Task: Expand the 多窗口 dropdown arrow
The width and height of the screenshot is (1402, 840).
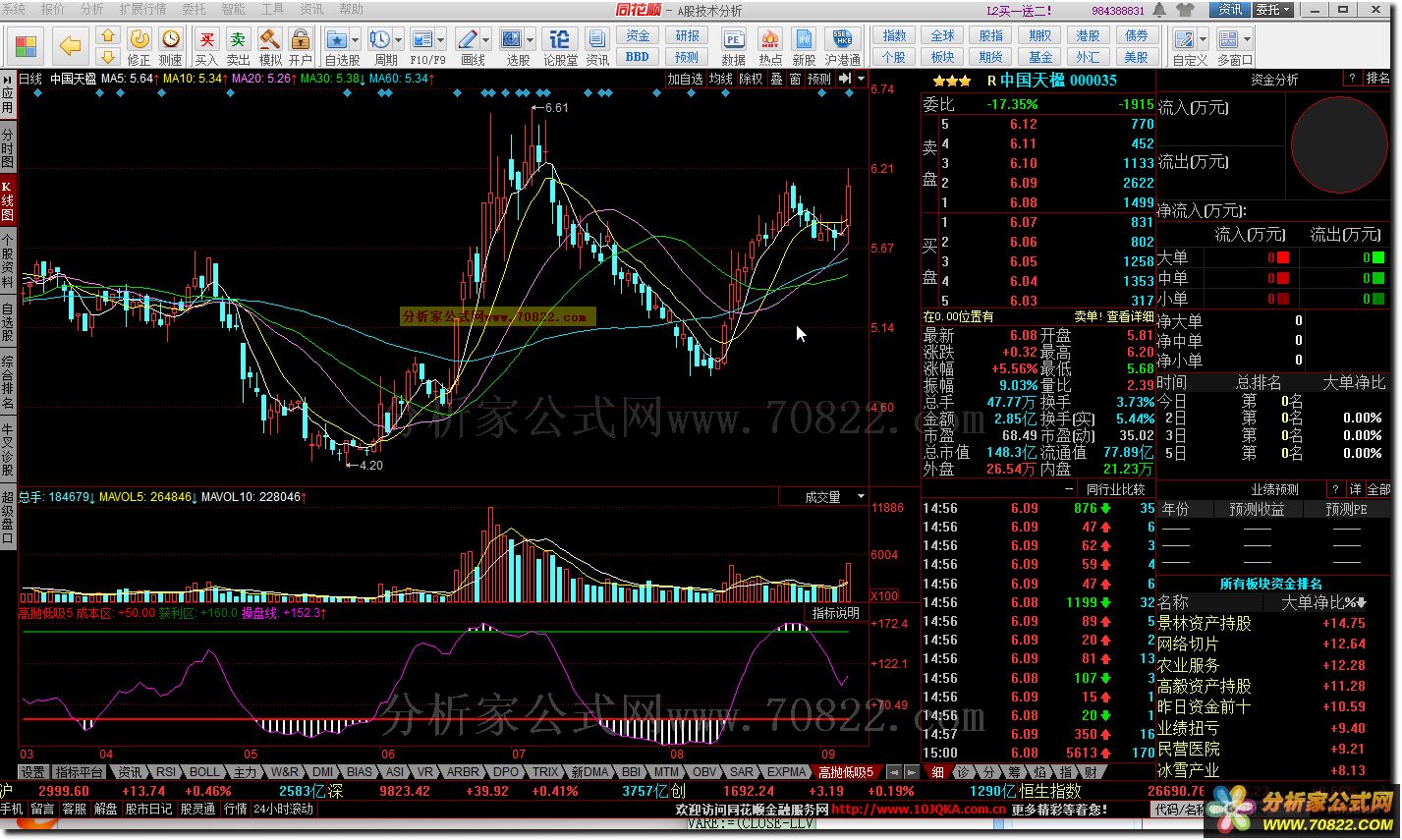Action: tap(1247, 40)
